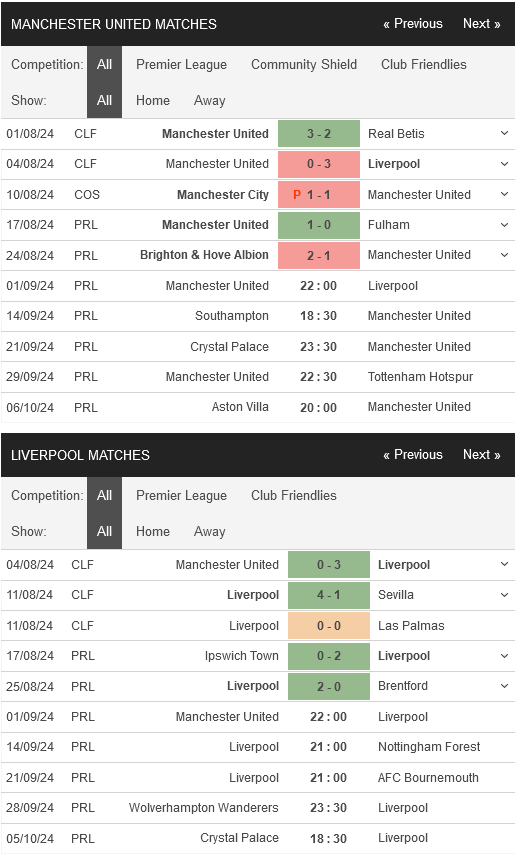Expand the Liverpool vs Brentford match chevron

[x=504, y=686]
